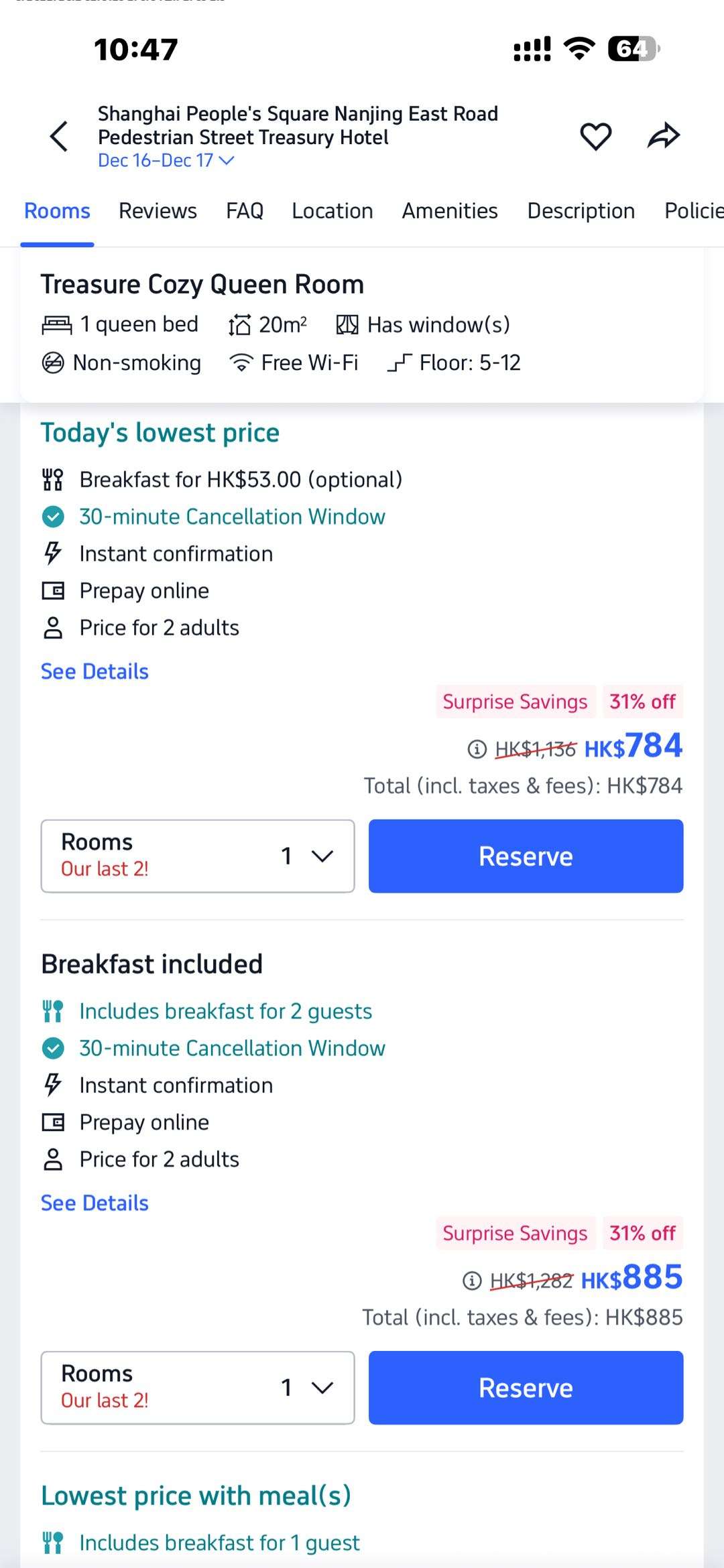724x1568 pixels.
Task: Tap the prepay online card icon
Action: [52, 590]
